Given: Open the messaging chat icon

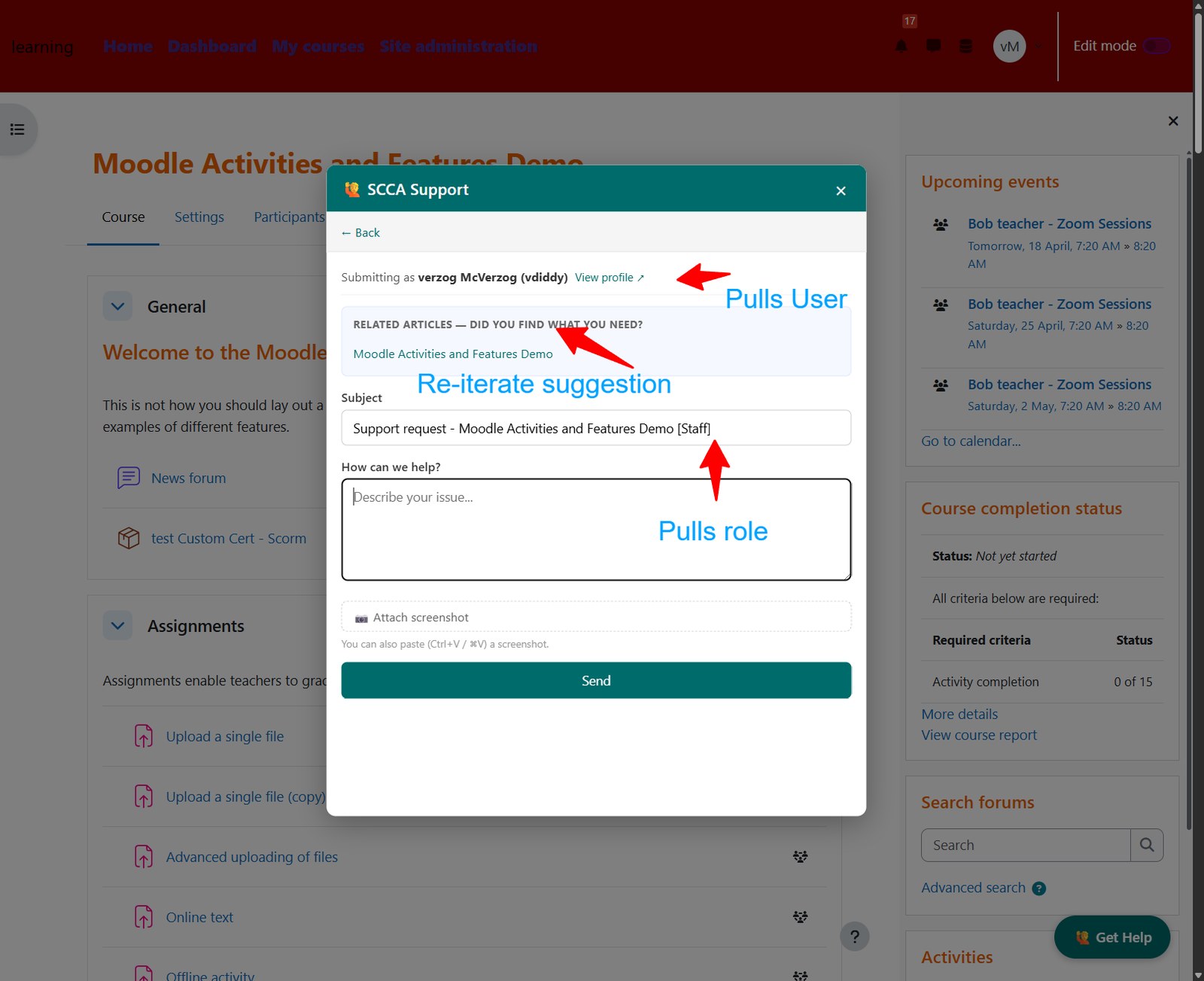Looking at the screenshot, I should coord(933,46).
